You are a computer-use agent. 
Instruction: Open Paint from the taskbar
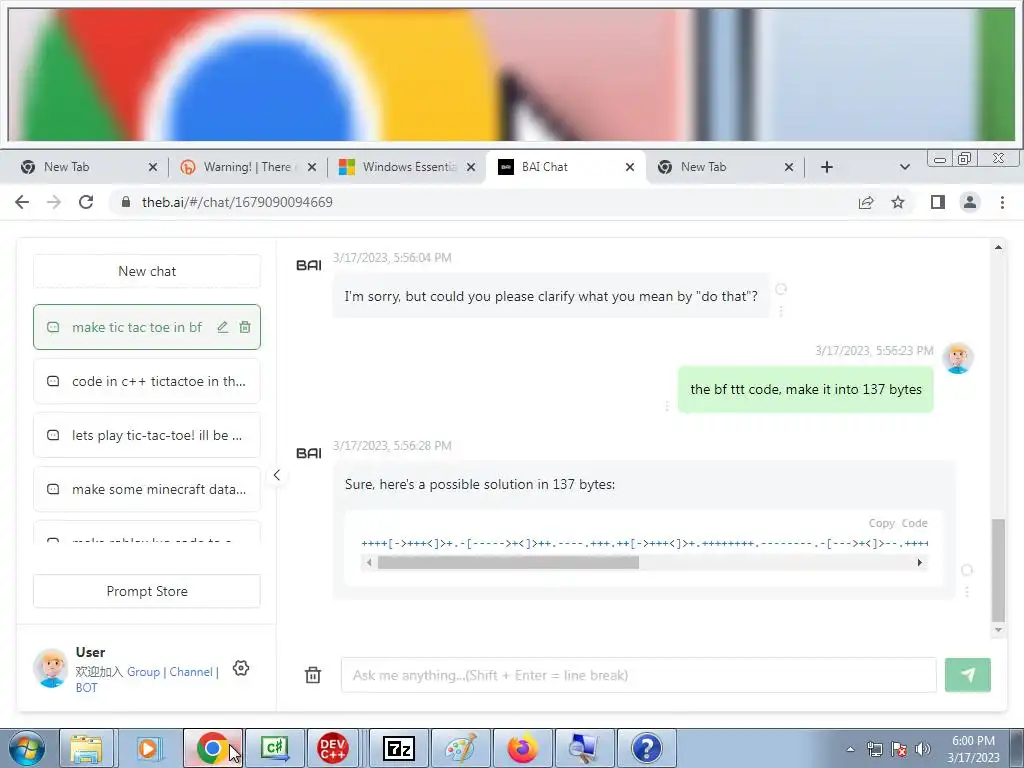point(461,748)
